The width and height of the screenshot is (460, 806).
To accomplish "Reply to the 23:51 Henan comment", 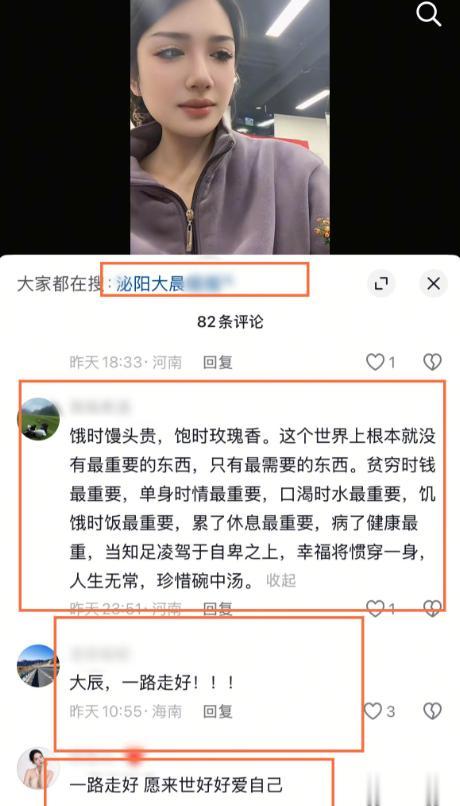I will [x=217, y=609].
